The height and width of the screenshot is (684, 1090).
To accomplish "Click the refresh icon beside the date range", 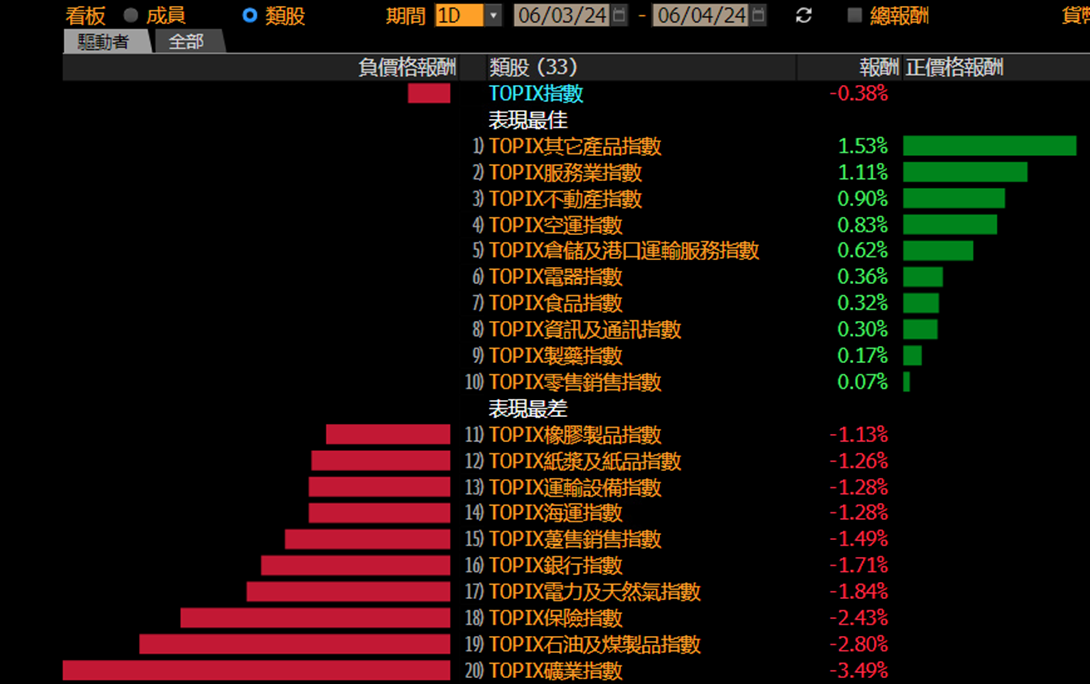I will coord(804,15).
